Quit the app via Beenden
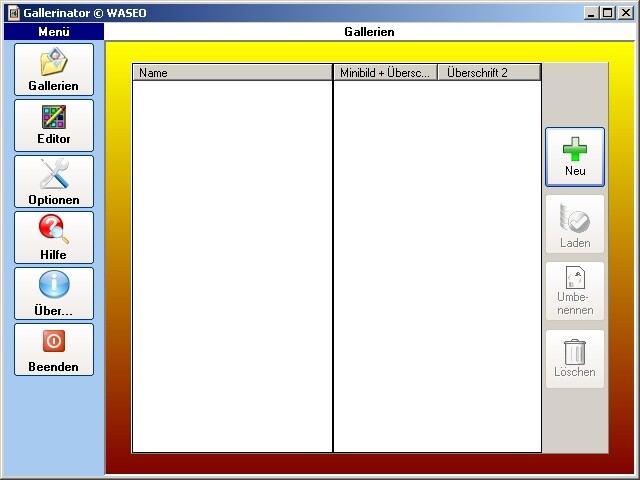640x480 pixels. pos(54,349)
